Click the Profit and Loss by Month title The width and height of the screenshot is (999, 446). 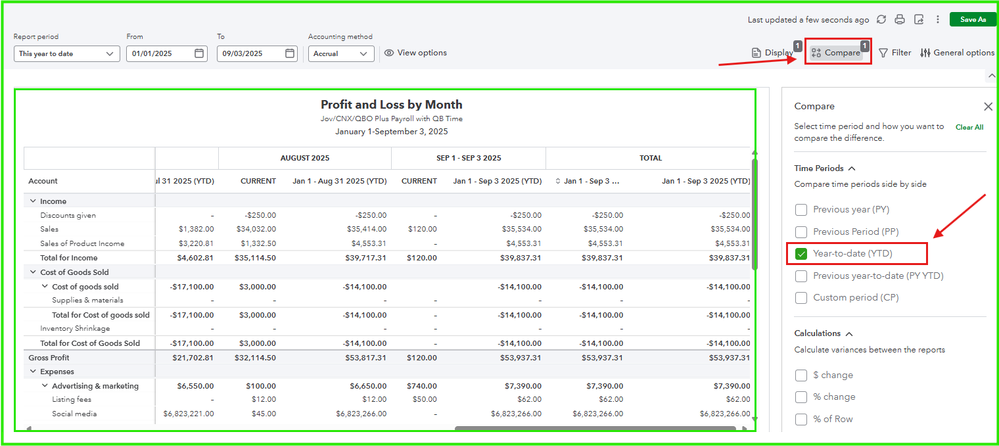(x=391, y=105)
